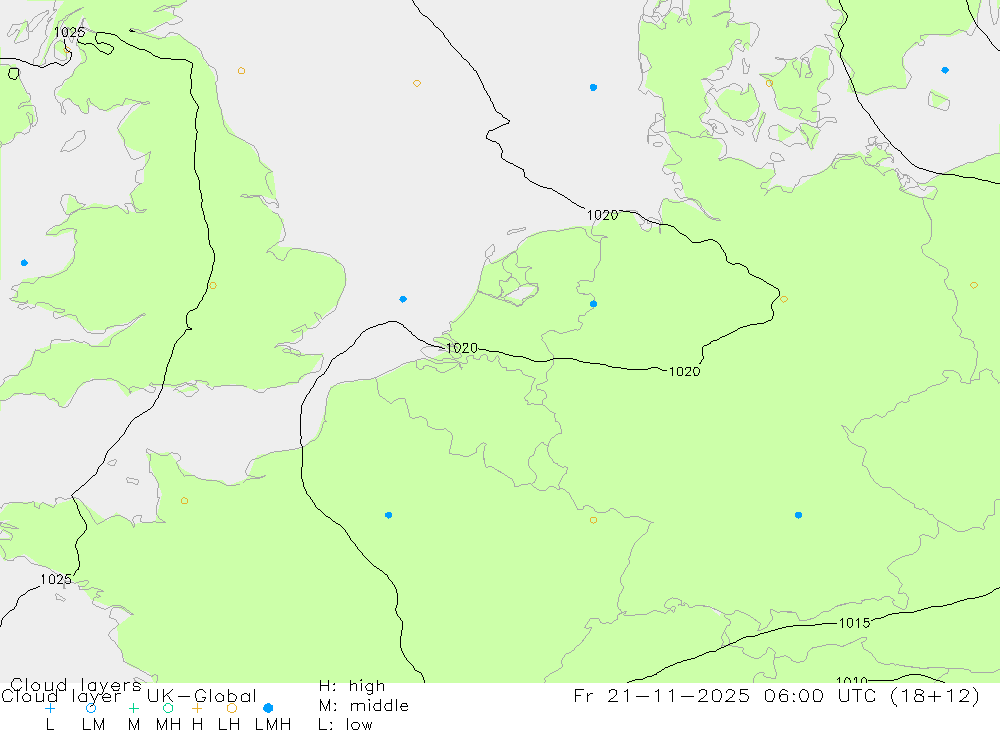Click the green circle MH legend symbol
The image size is (1000, 733).
(168, 708)
